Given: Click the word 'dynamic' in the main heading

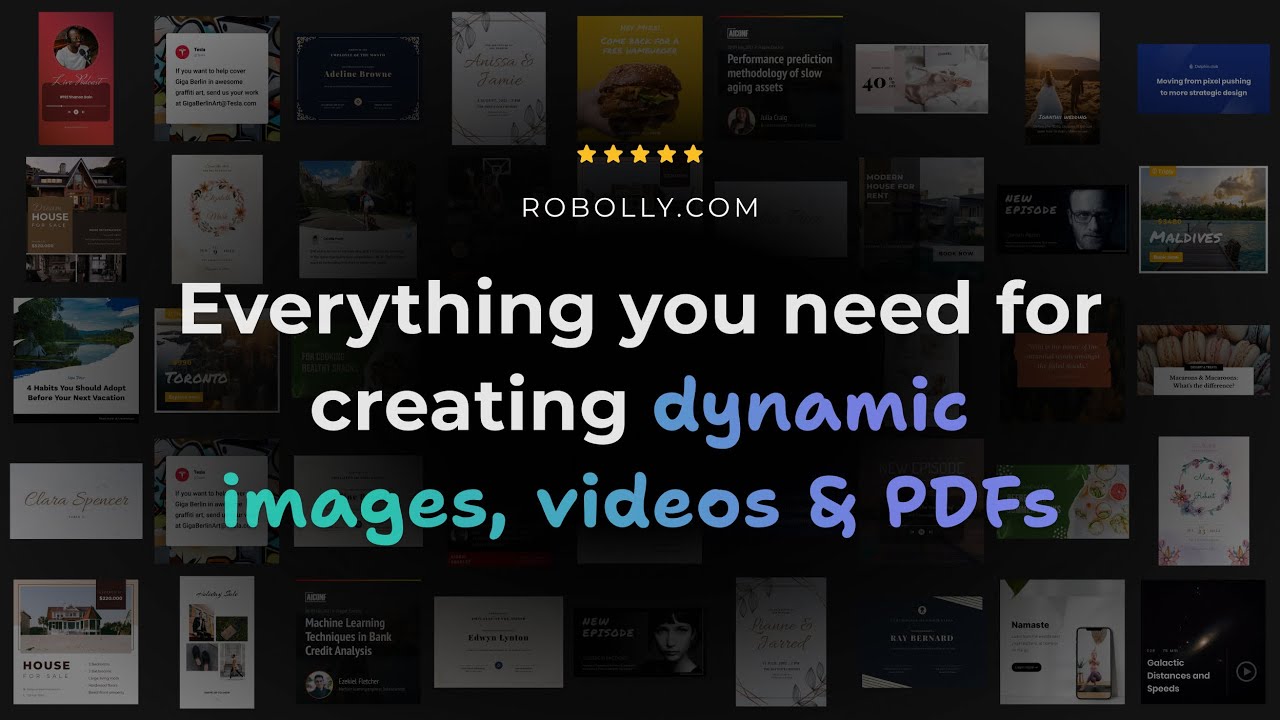Looking at the screenshot, I should click(x=811, y=408).
